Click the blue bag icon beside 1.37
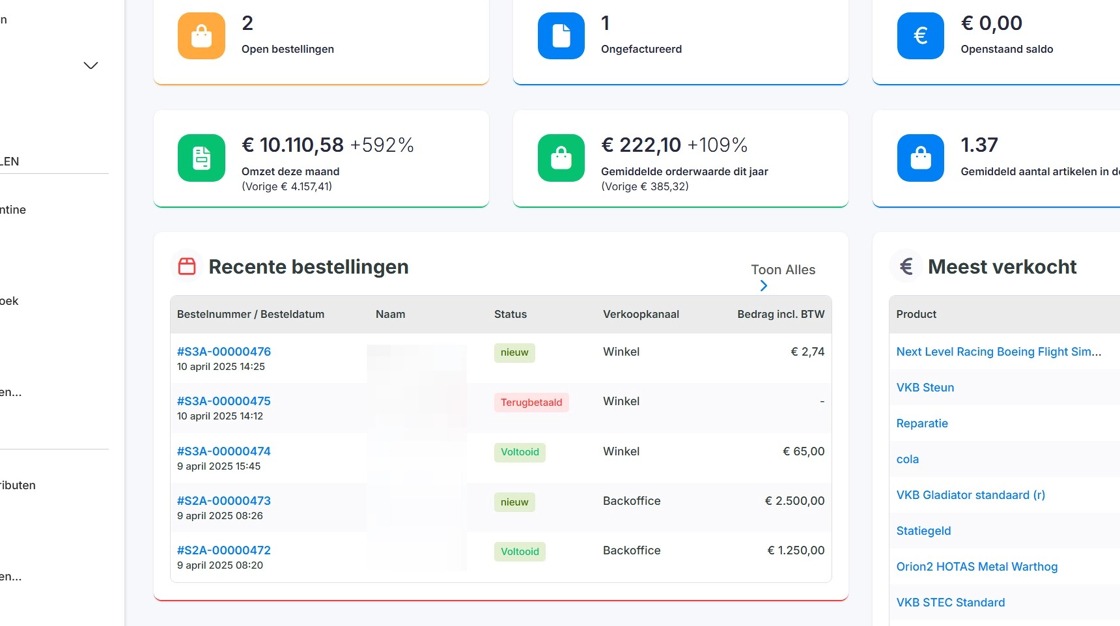Screen dimensions: 1120x626 click(920, 158)
